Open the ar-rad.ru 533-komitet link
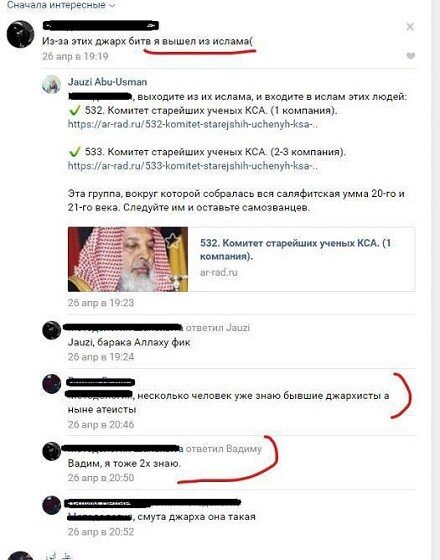 pyautogui.click(x=192, y=166)
